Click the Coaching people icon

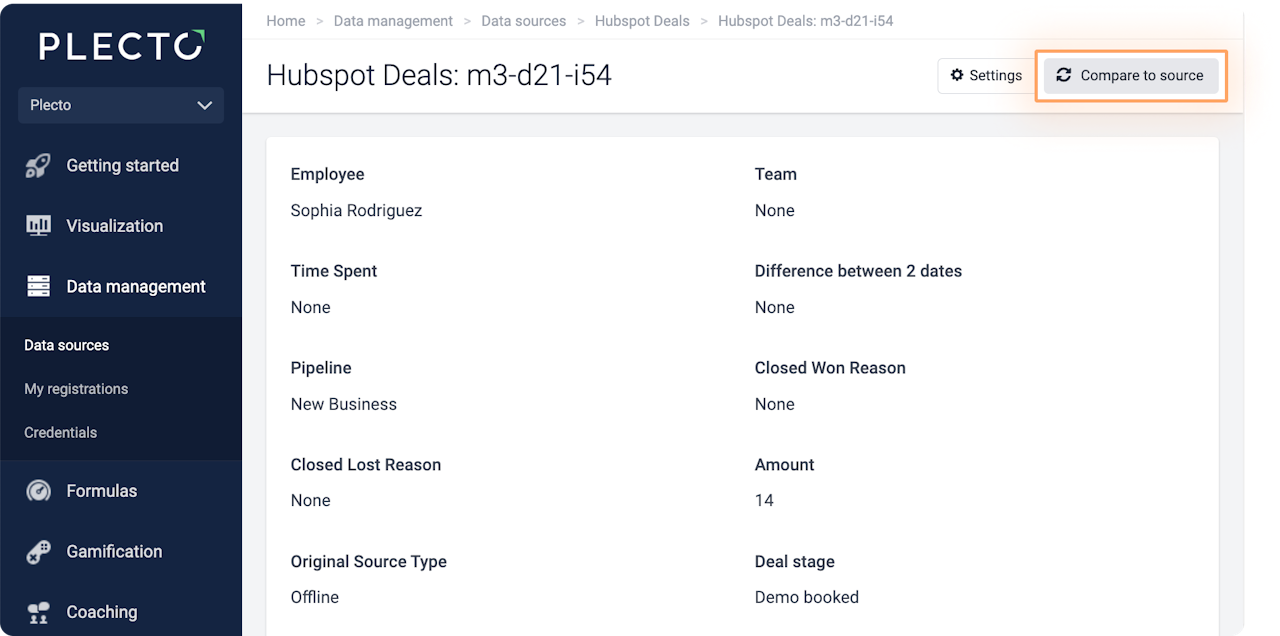pyautogui.click(x=38, y=612)
